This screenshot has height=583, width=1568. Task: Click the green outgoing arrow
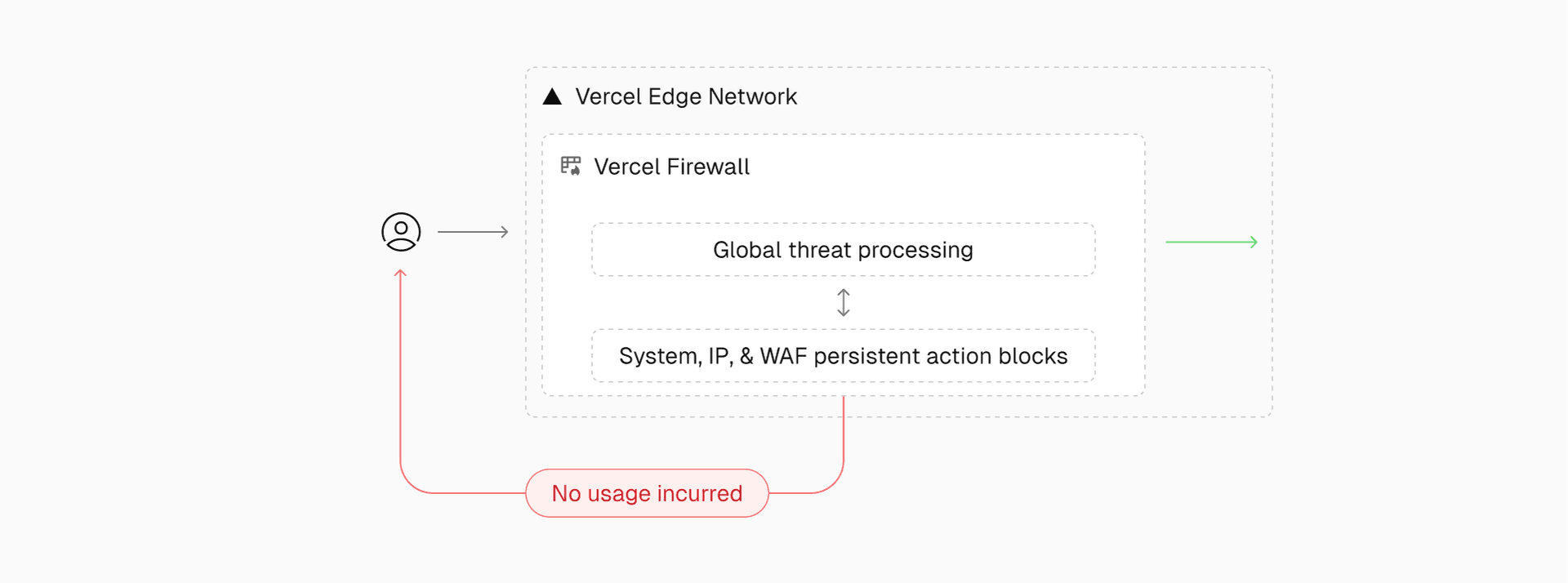[1210, 242]
